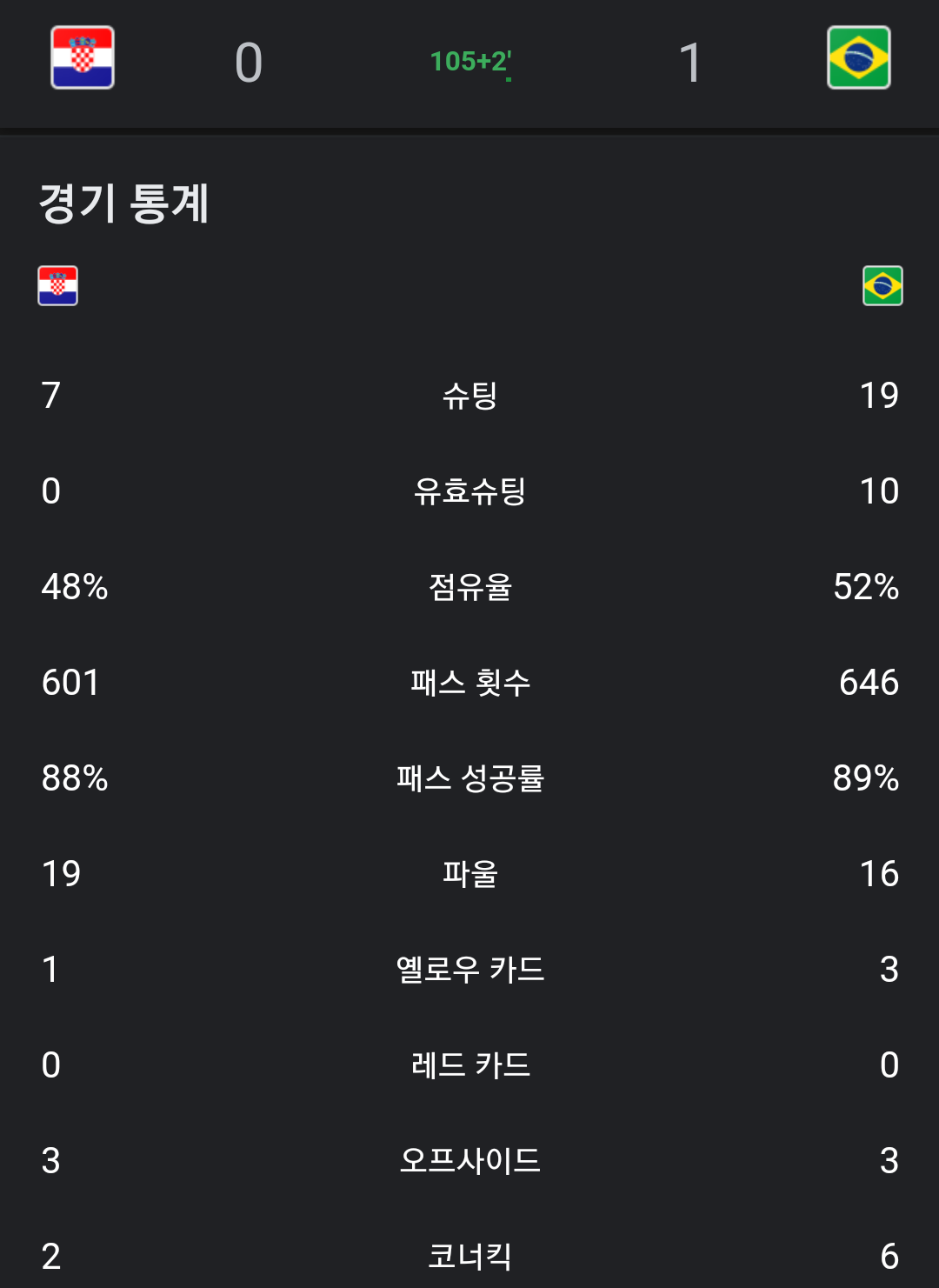Tap Brazil's score 1 in header

click(690, 63)
